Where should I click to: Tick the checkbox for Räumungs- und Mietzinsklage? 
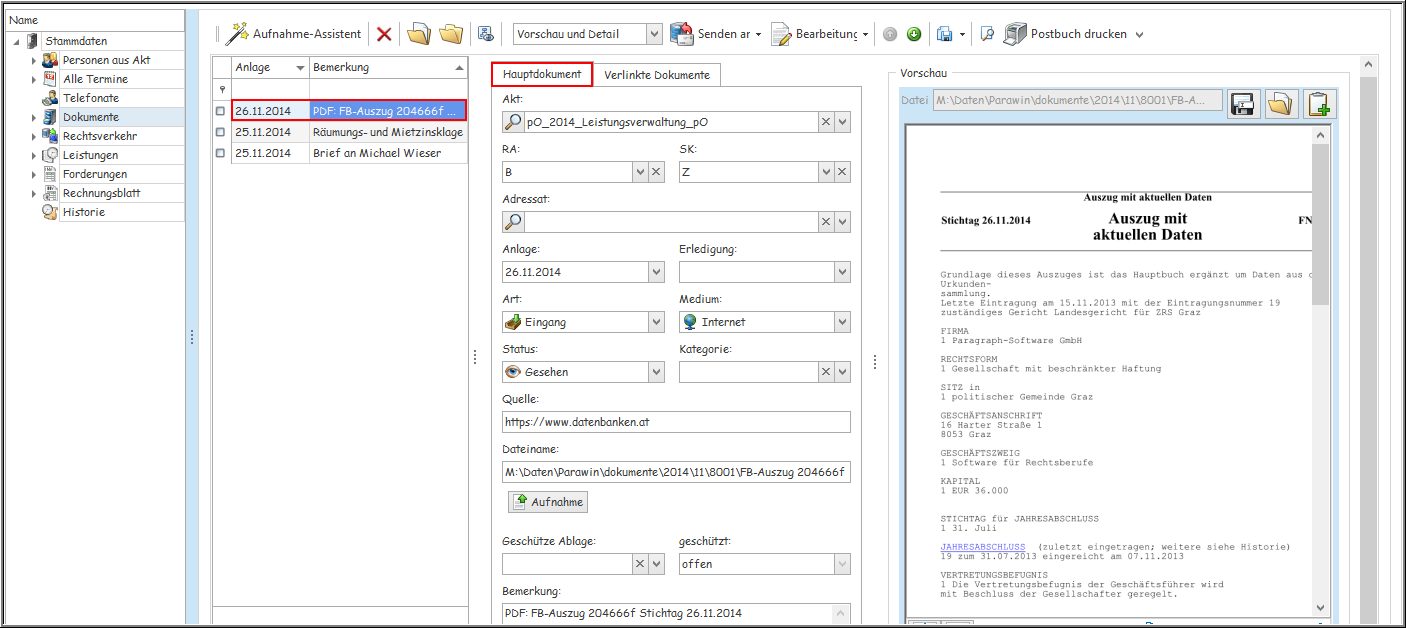pos(220,132)
